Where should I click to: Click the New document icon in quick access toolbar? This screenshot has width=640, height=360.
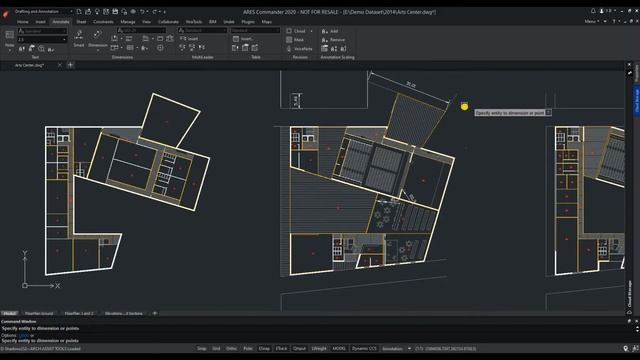pyautogui.click(x=79, y=12)
